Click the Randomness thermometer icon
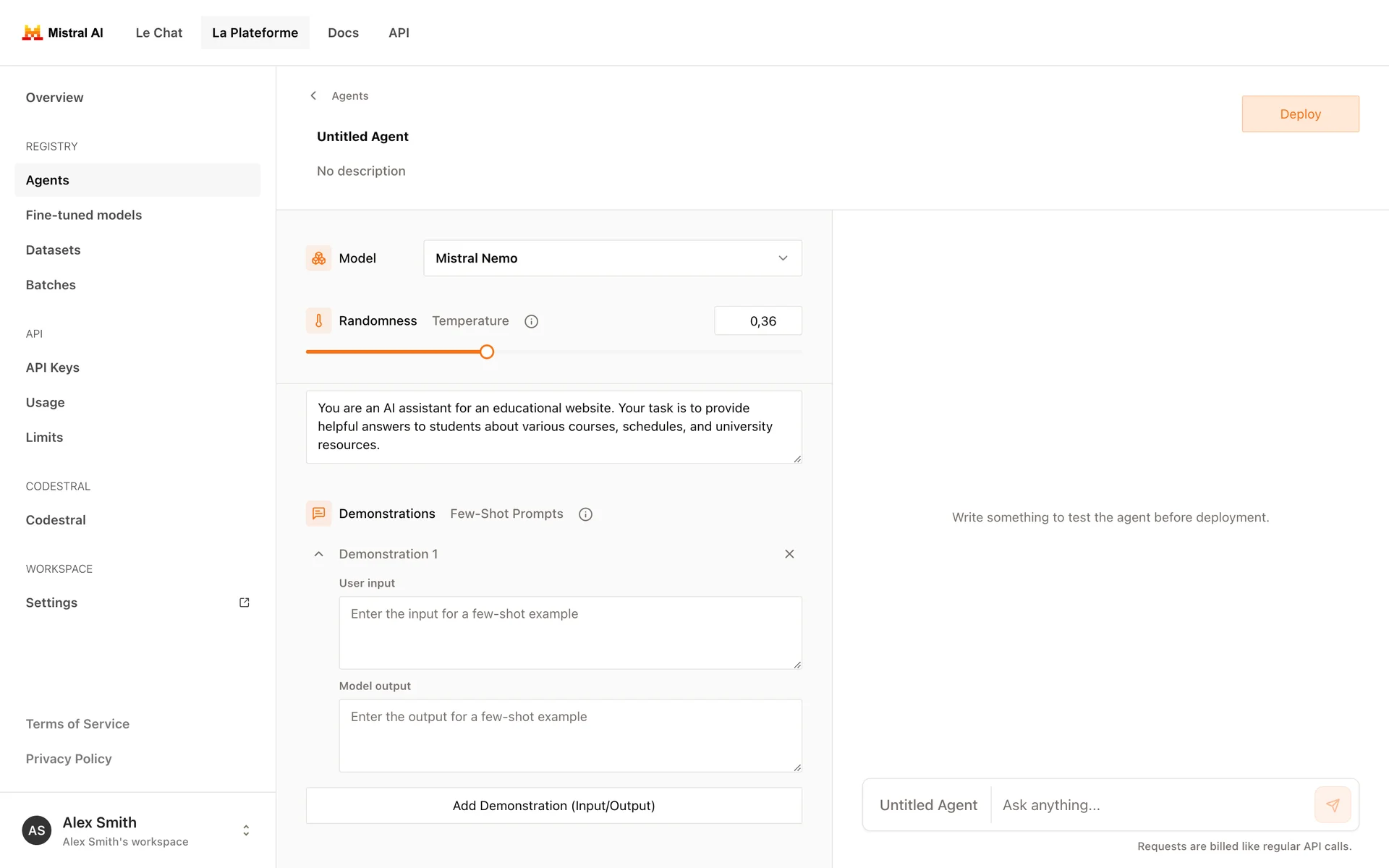 pyautogui.click(x=318, y=320)
